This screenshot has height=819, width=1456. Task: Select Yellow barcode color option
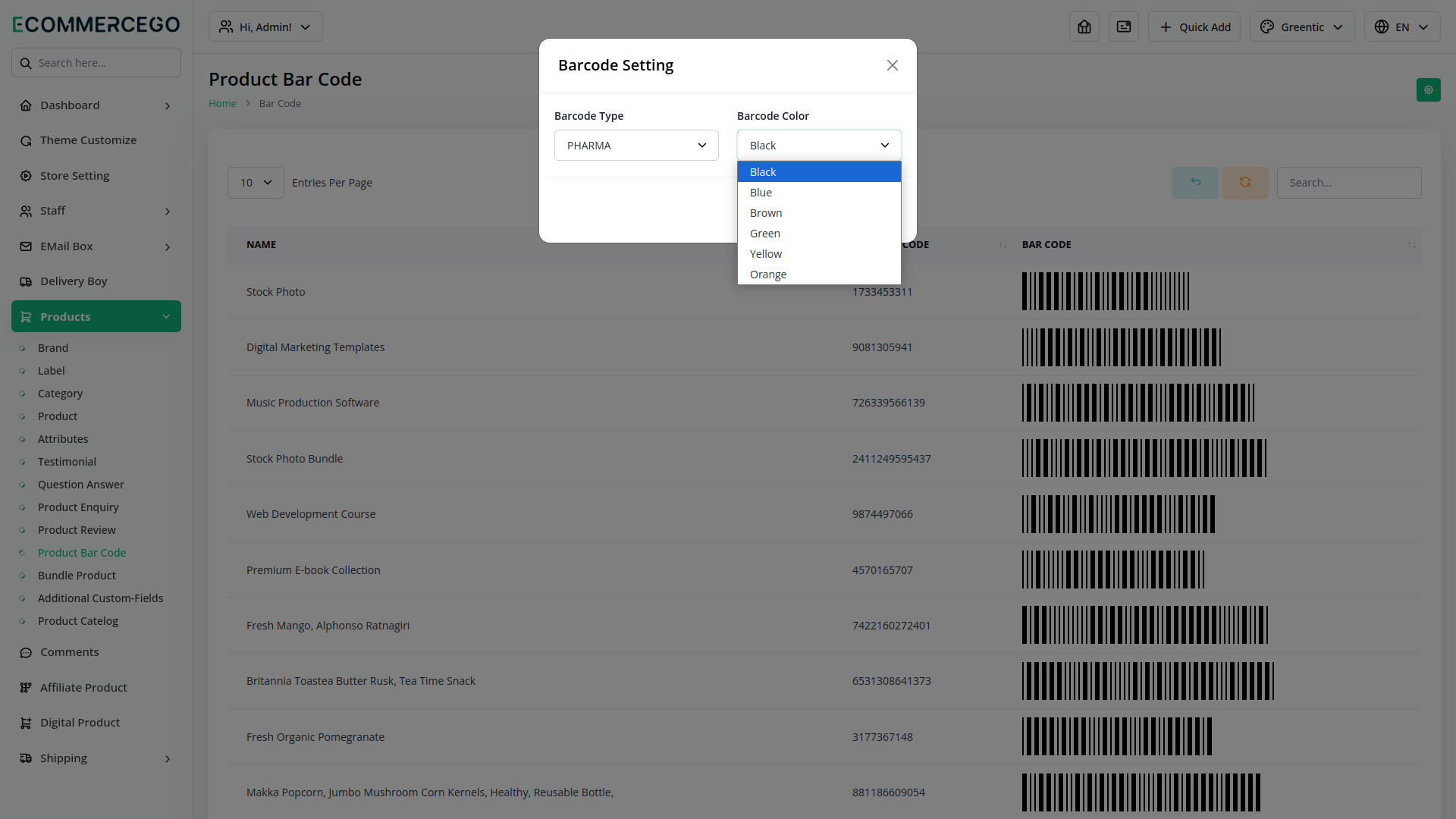tap(819, 254)
